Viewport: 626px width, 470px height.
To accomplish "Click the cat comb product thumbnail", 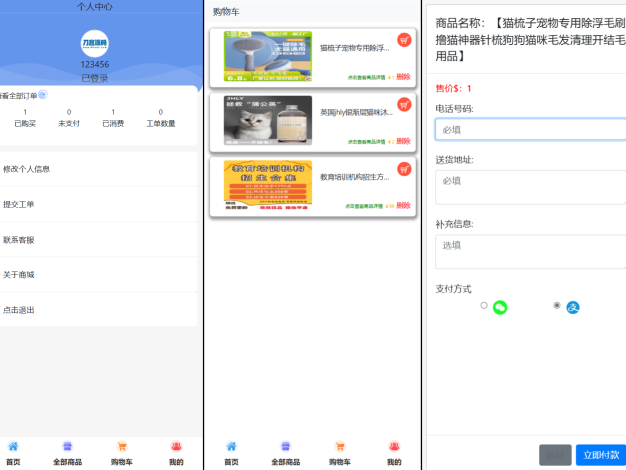I will tap(268, 56).
